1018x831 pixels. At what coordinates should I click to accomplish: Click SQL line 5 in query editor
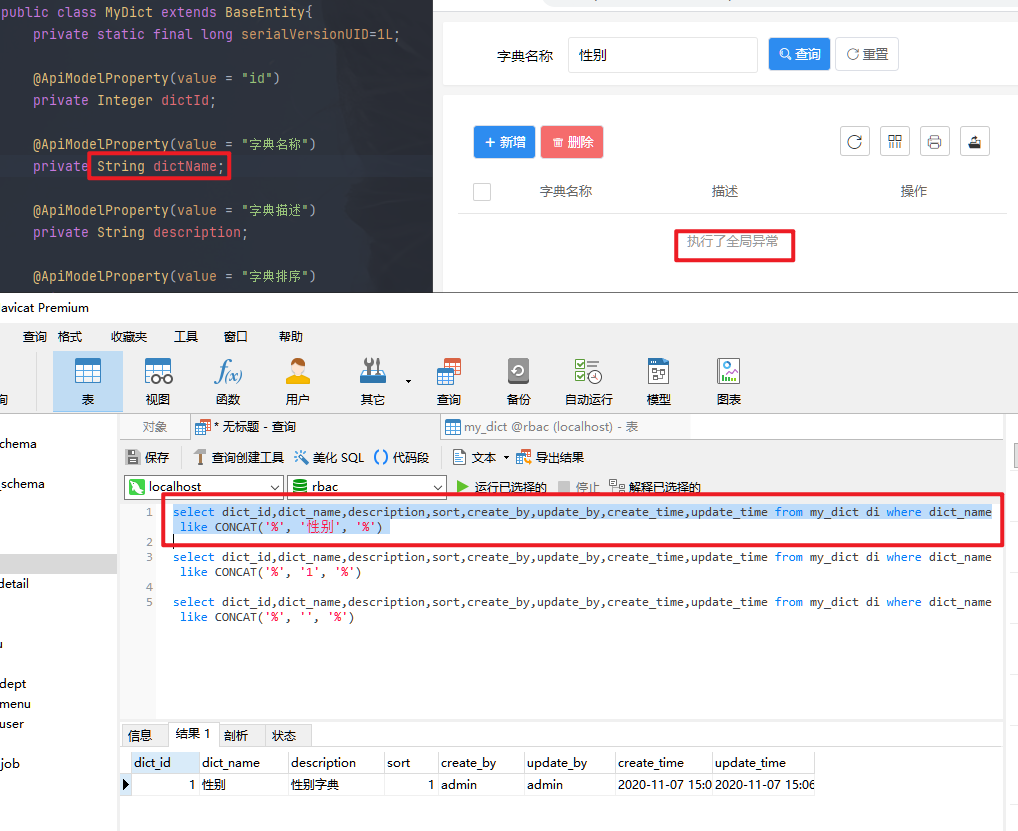582,610
